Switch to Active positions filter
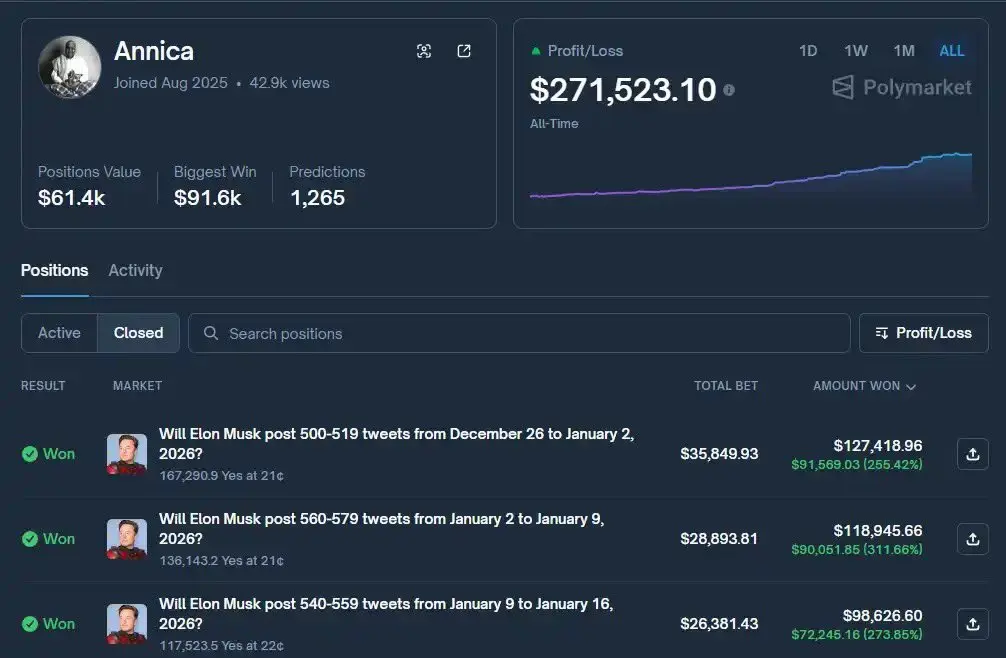The width and height of the screenshot is (1006, 658). pos(59,333)
